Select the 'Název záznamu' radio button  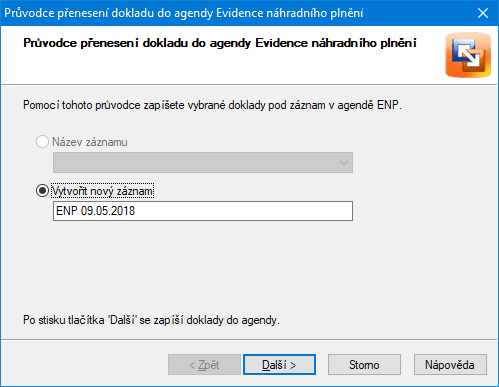click(x=42, y=142)
